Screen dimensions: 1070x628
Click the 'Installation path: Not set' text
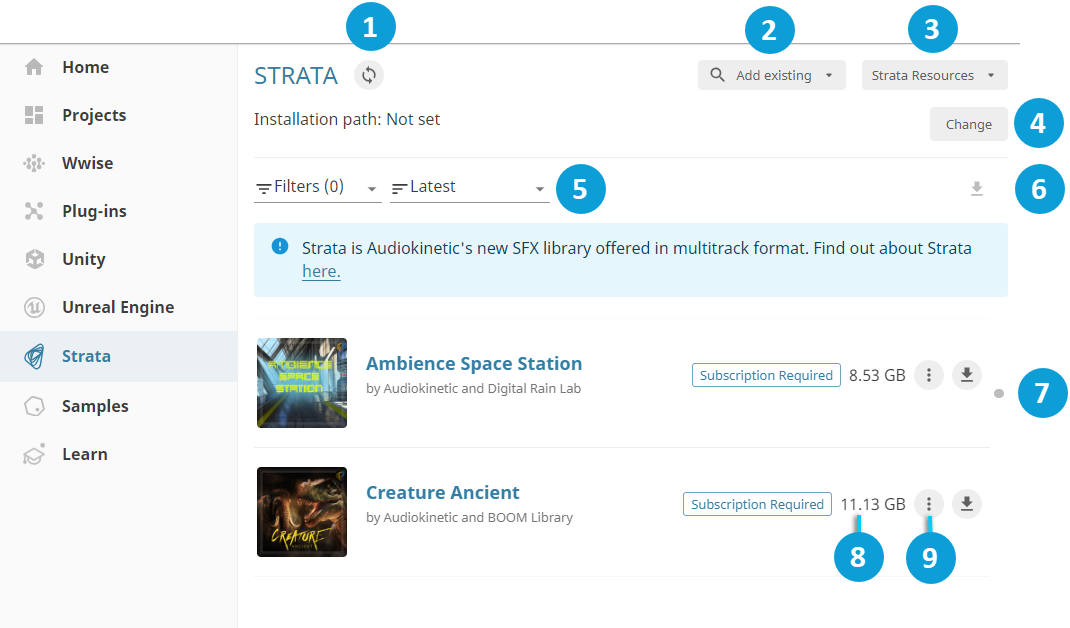[x=347, y=119]
